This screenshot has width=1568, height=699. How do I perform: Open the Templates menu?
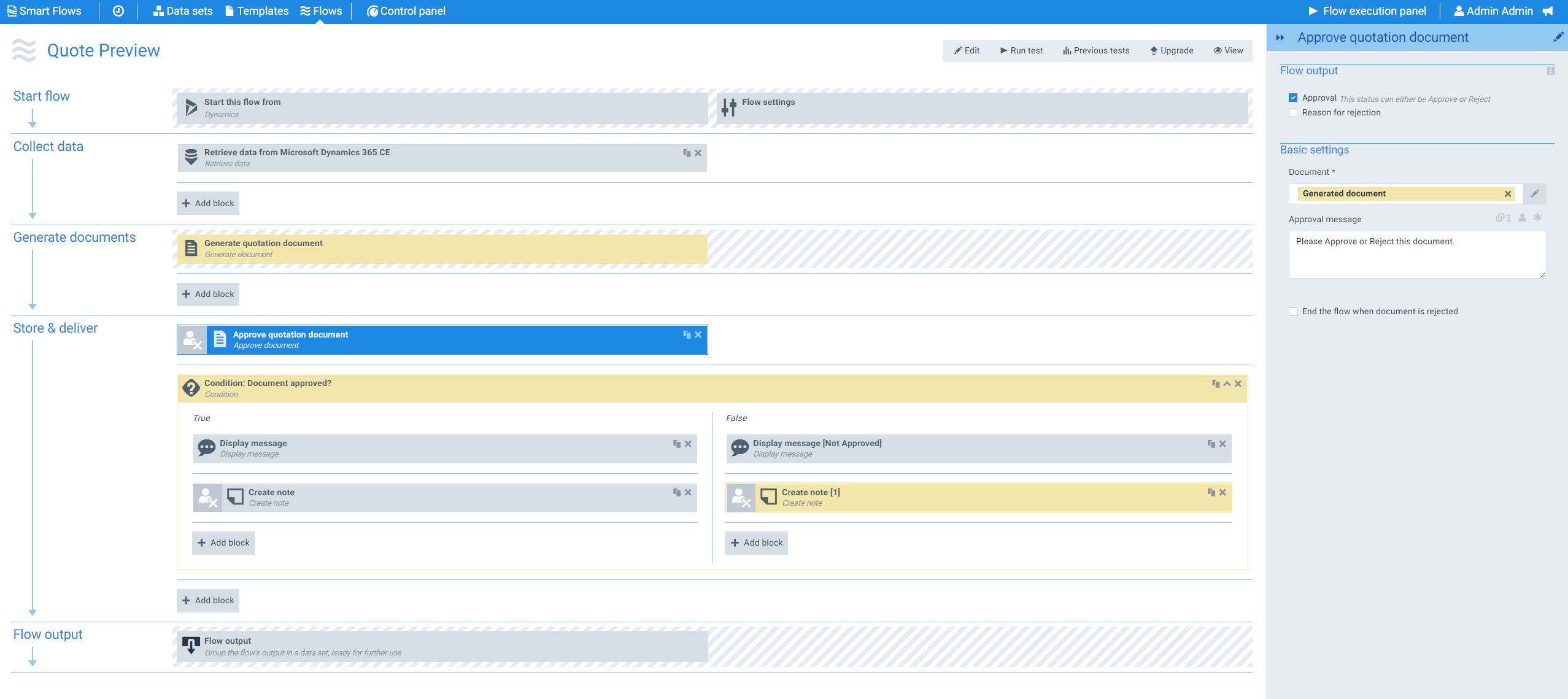click(x=257, y=11)
